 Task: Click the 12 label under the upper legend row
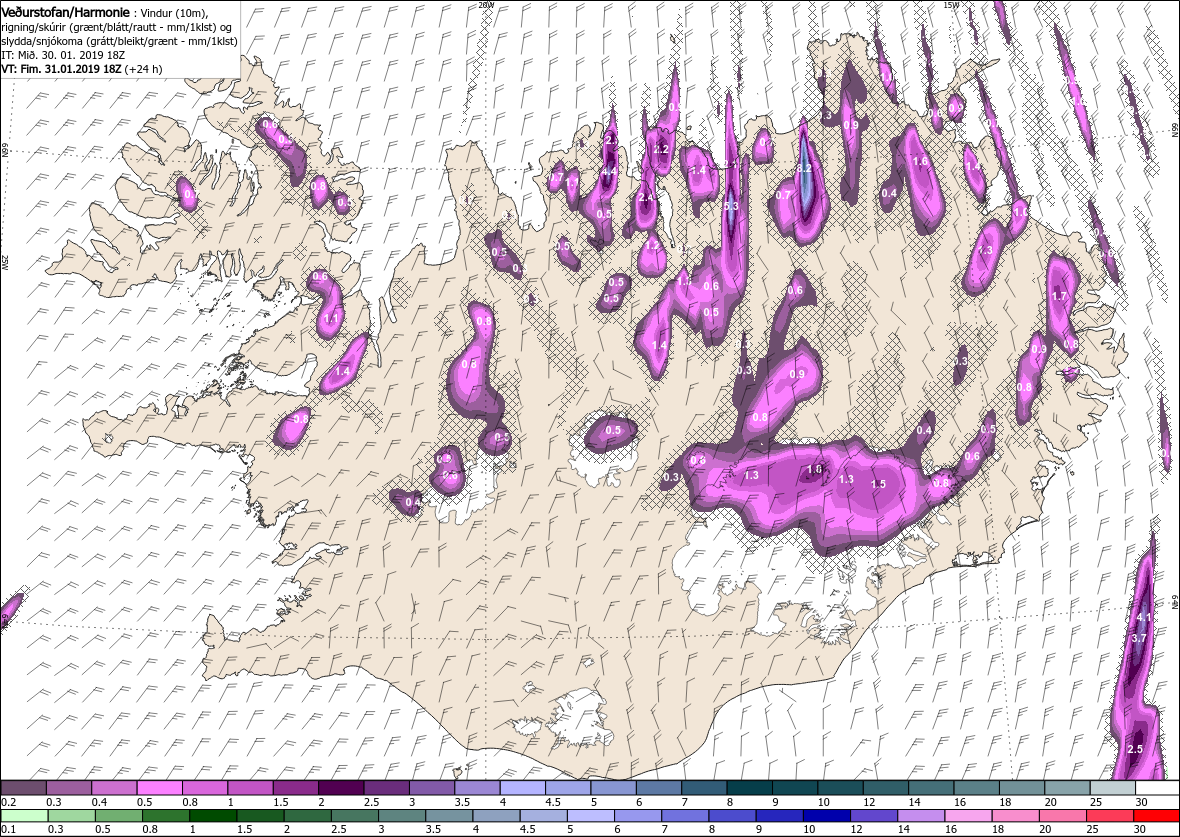[871, 802]
